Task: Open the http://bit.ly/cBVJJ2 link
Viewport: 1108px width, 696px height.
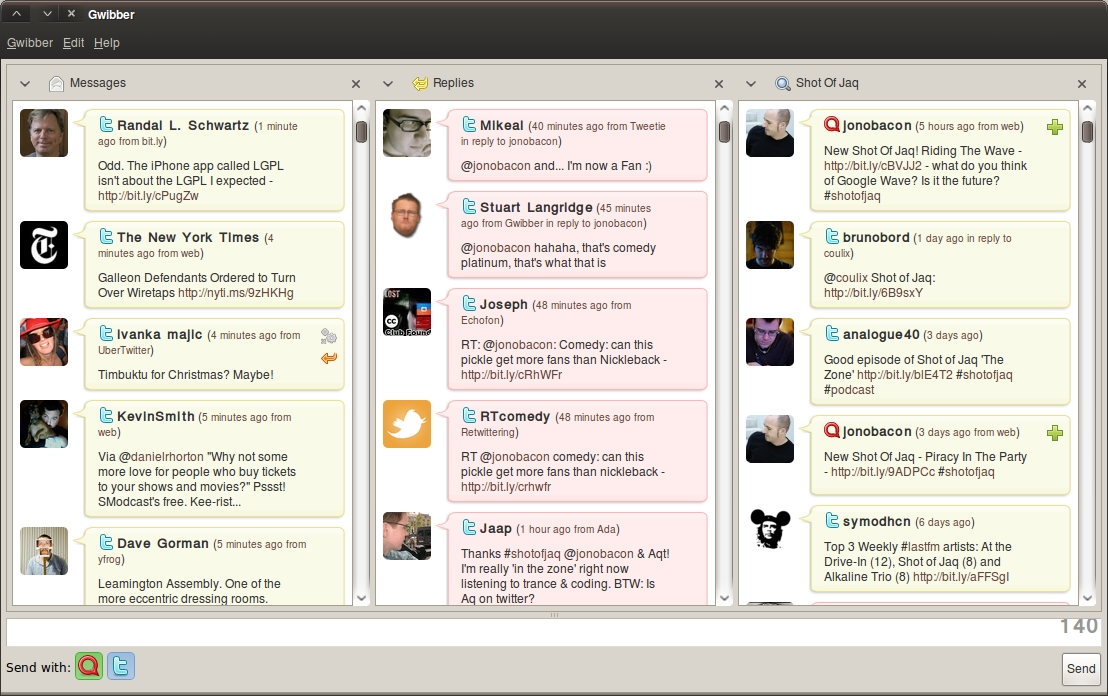Action: [x=873, y=165]
